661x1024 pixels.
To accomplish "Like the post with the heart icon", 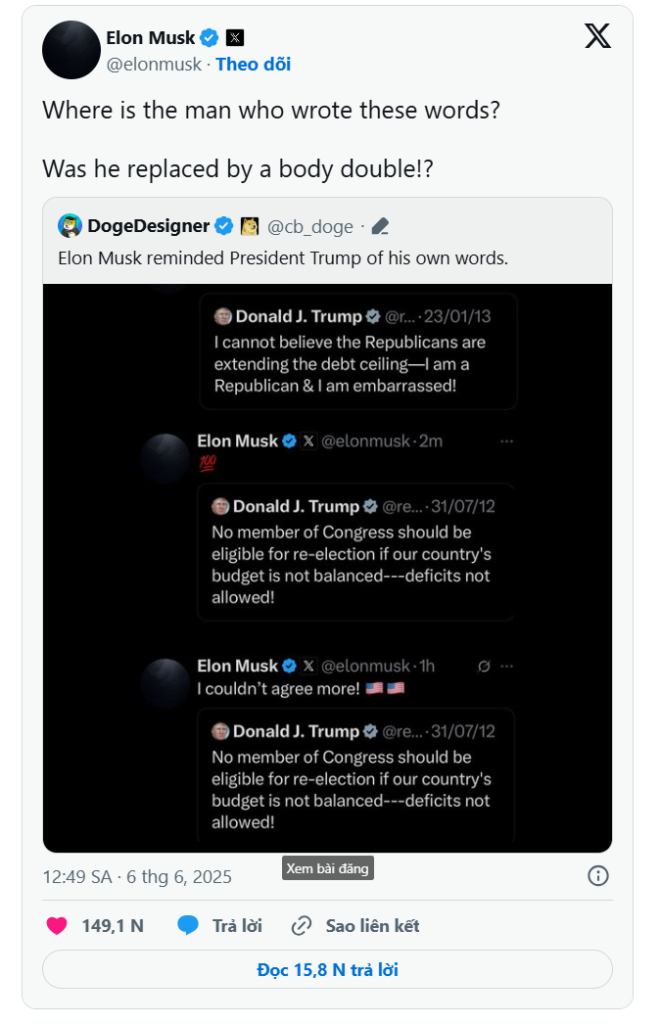I will [58, 925].
